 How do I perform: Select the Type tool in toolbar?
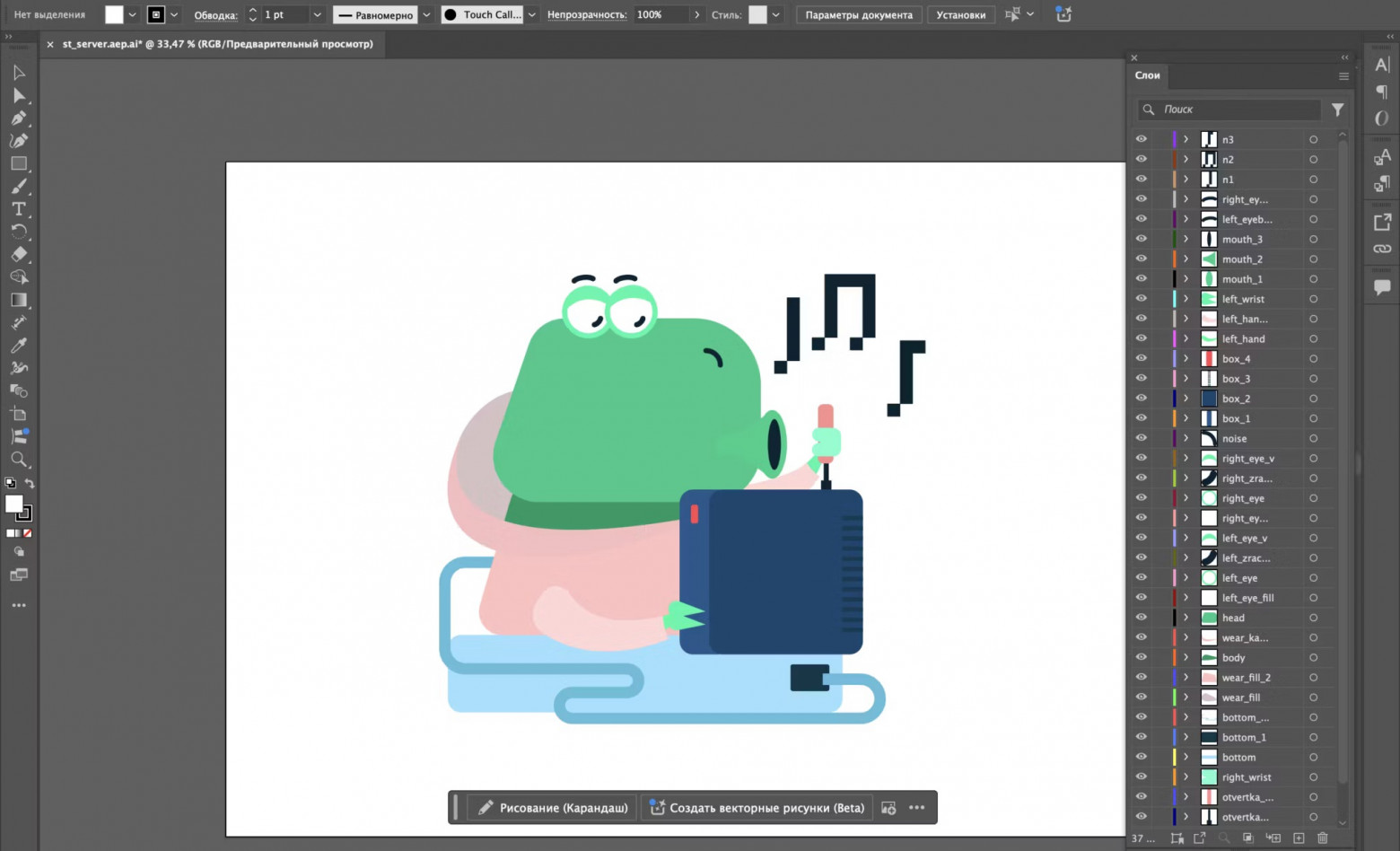point(19,209)
